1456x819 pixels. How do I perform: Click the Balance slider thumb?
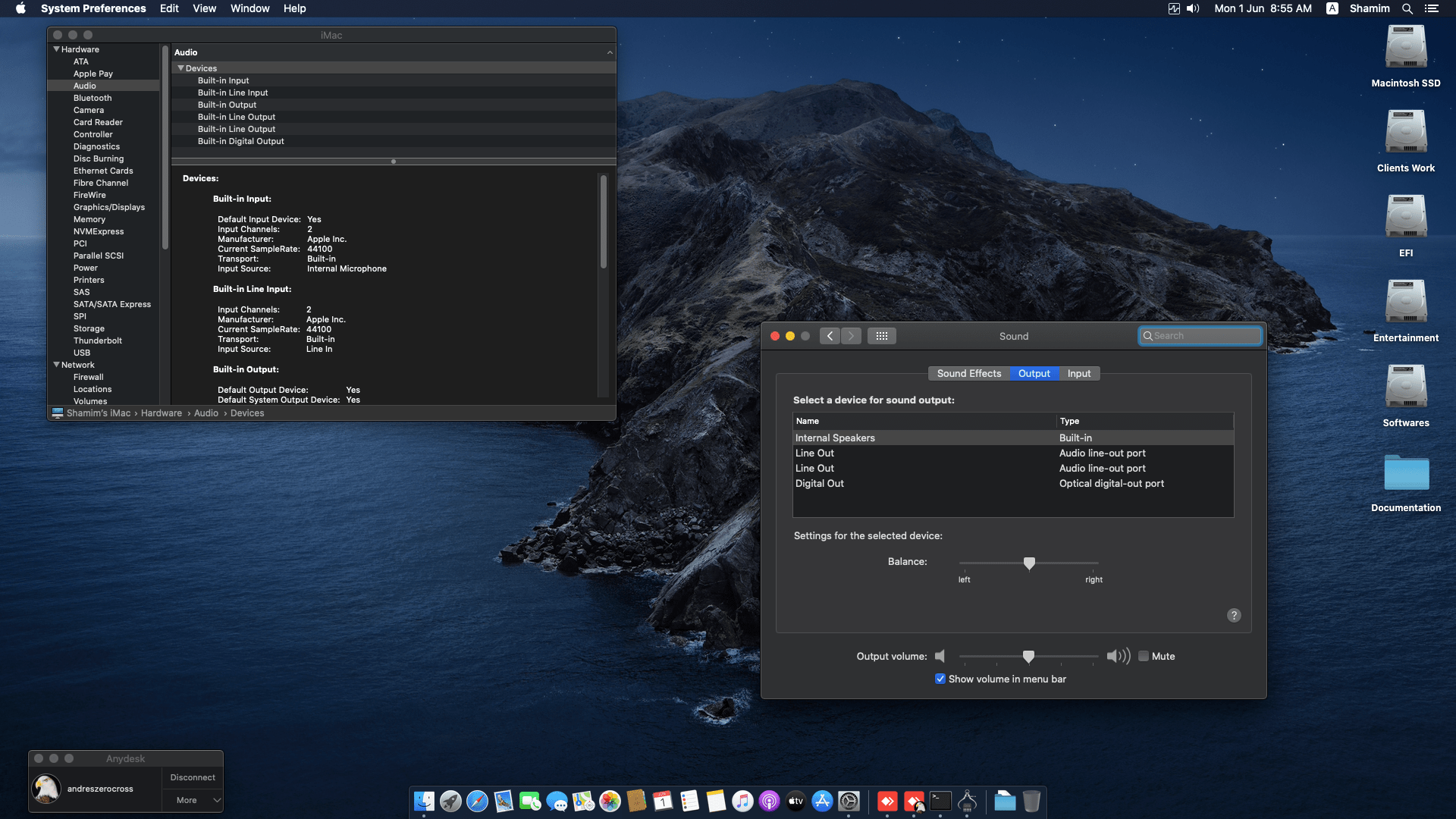[1029, 563]
